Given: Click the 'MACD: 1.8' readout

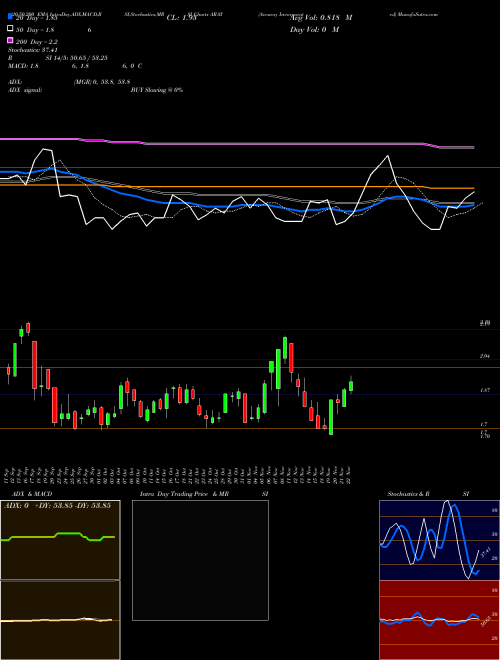Looking at the screenshot, I should click(x=24, y=66).
